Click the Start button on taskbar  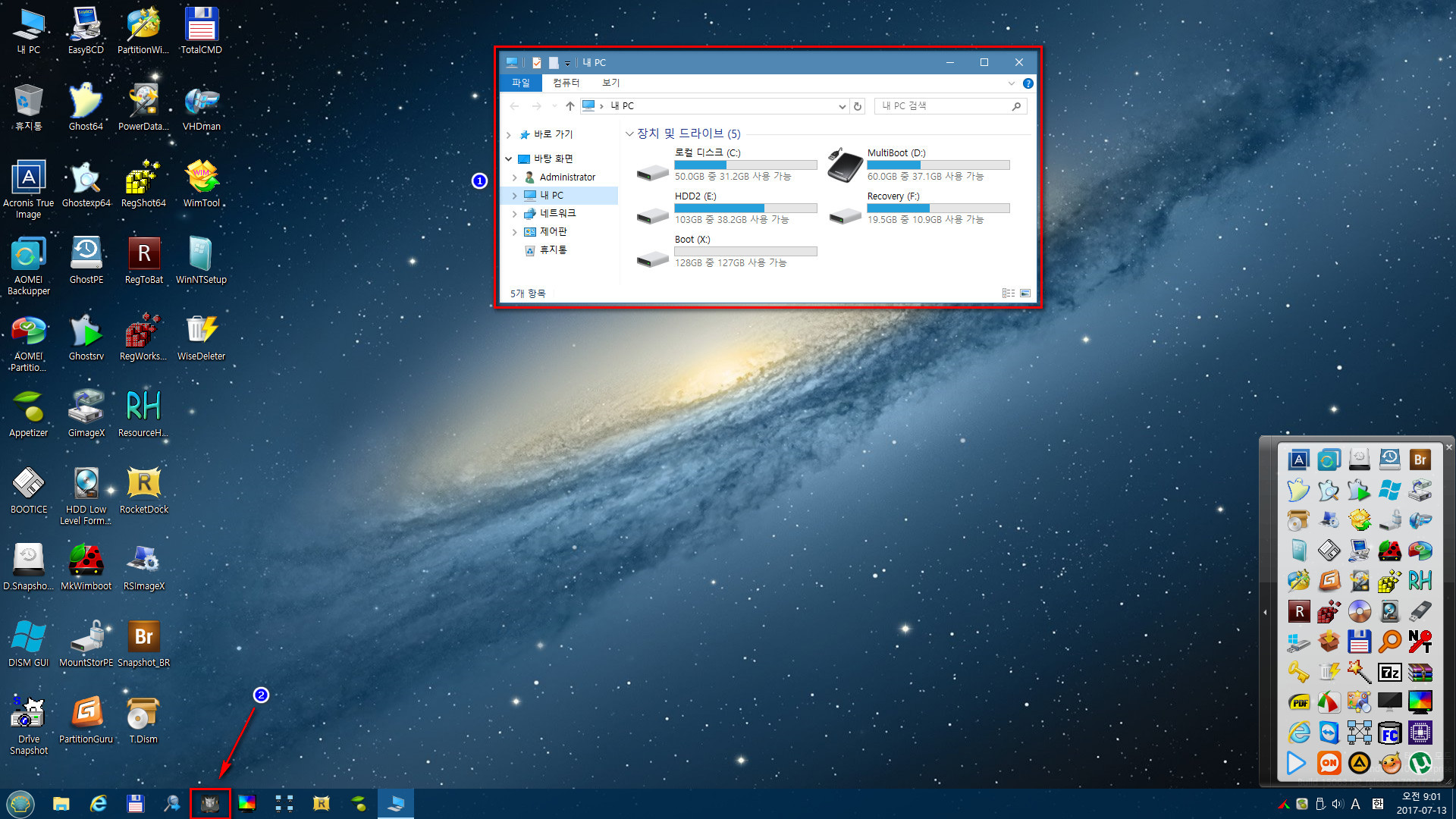click(20, 803)
